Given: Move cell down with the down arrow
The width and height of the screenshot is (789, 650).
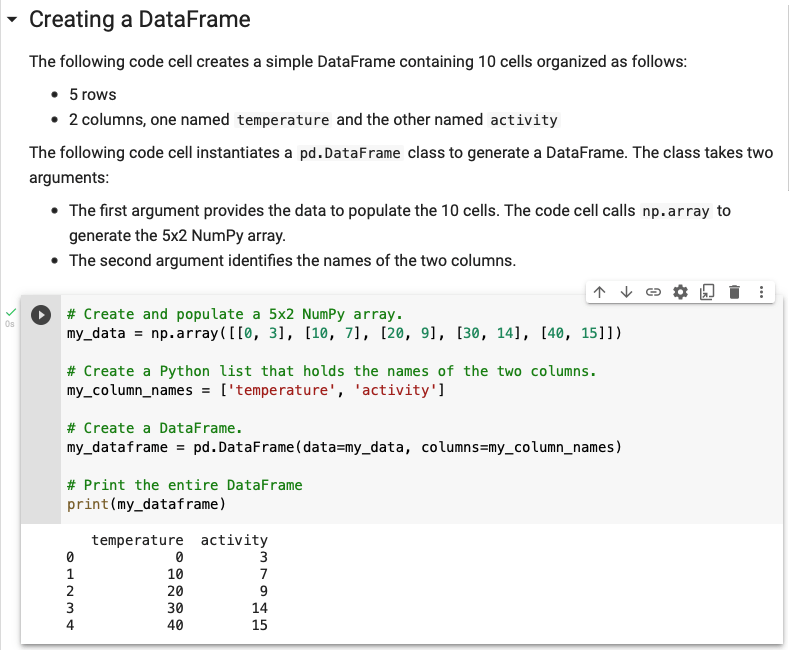Looking at the screenshot, I should (x=626, y=292).
